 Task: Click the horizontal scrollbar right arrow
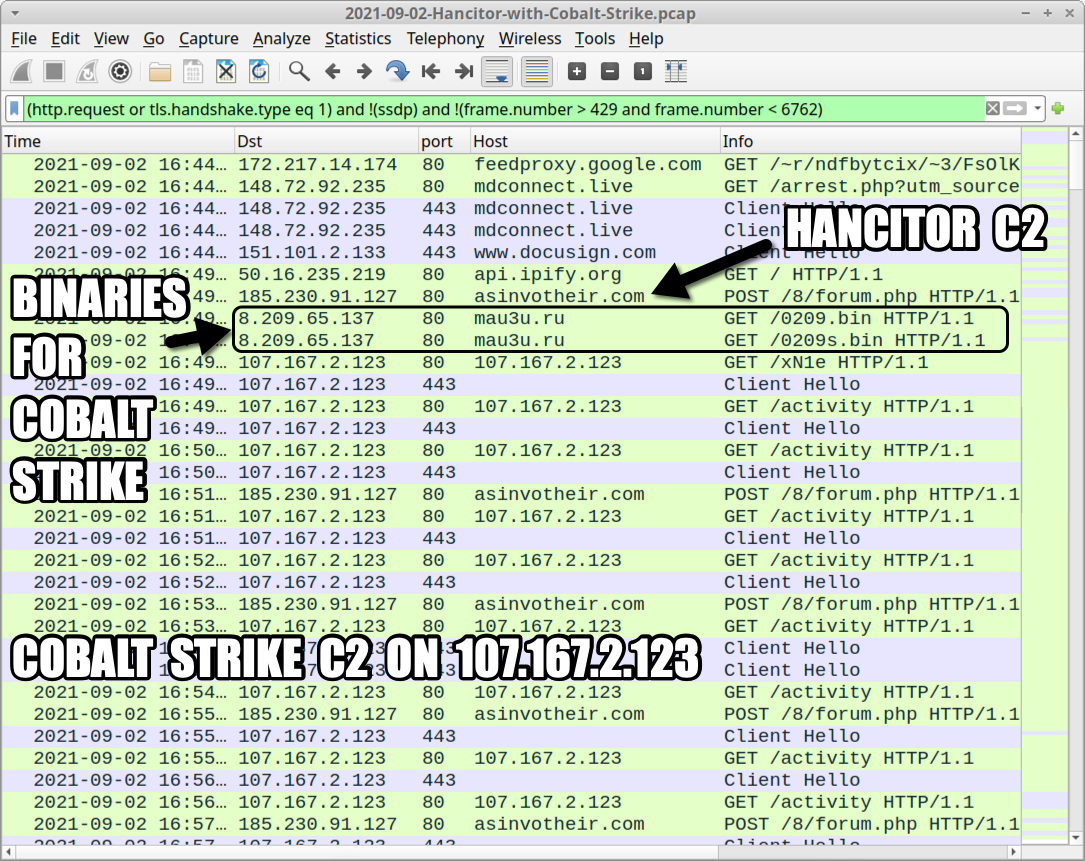[x=1014, y=852]
